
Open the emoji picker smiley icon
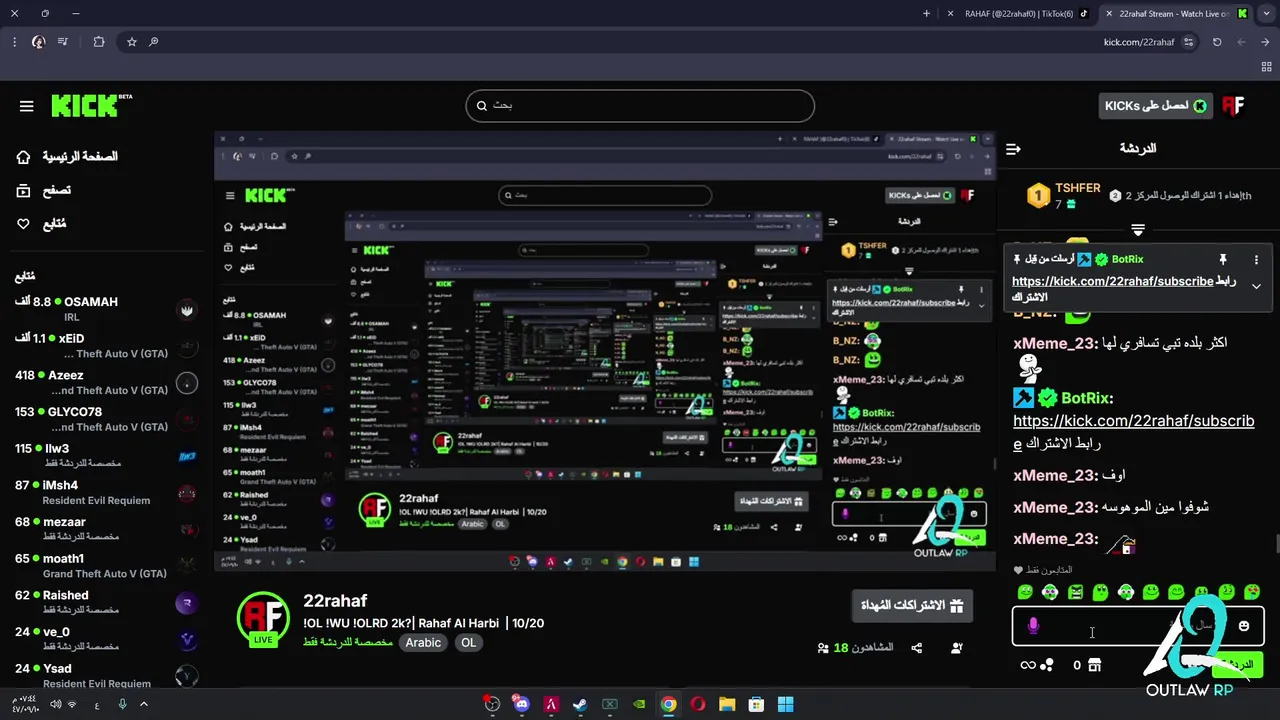pos(1243,626)
